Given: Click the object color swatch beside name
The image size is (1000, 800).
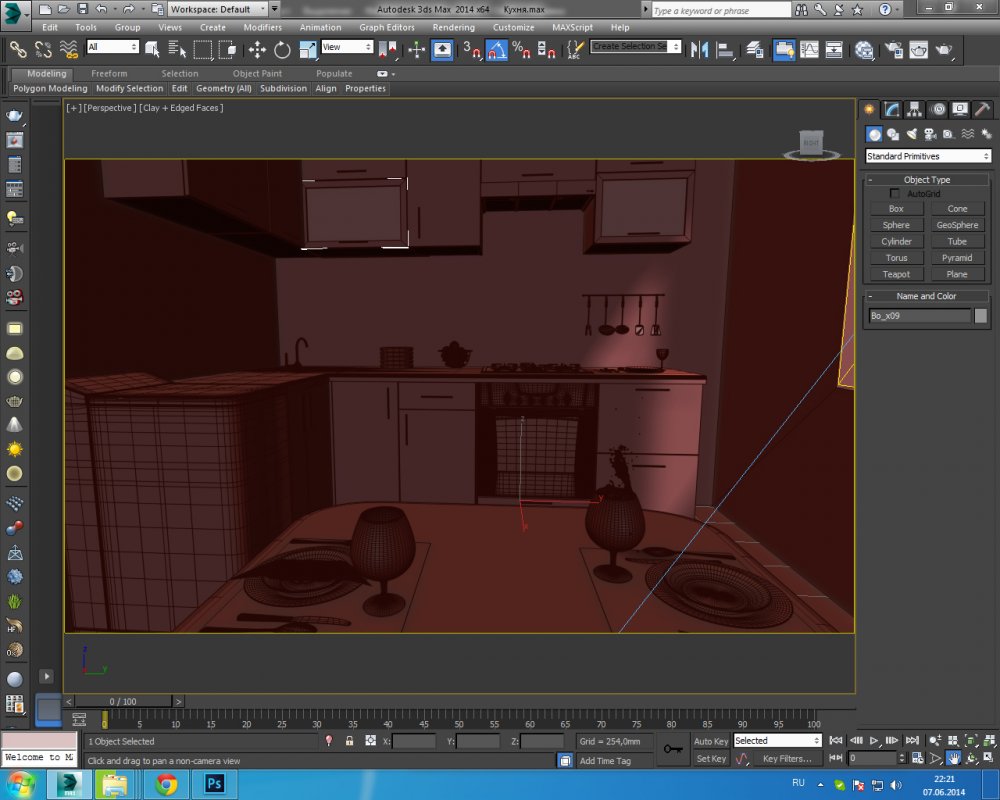Looking at the screenshot, I should 981,316.
